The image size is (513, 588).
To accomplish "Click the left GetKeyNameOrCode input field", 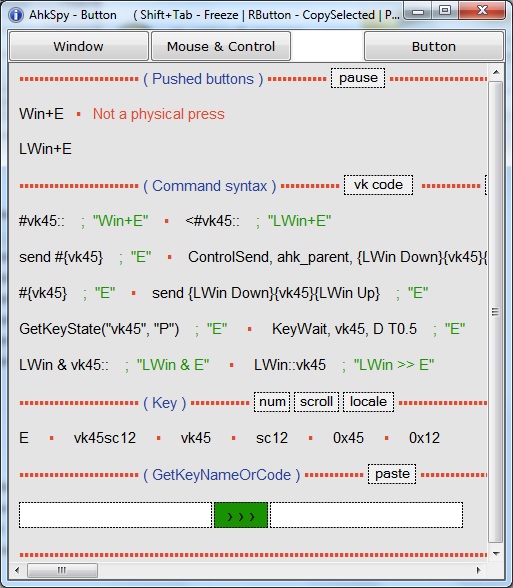I will (116, 515).
